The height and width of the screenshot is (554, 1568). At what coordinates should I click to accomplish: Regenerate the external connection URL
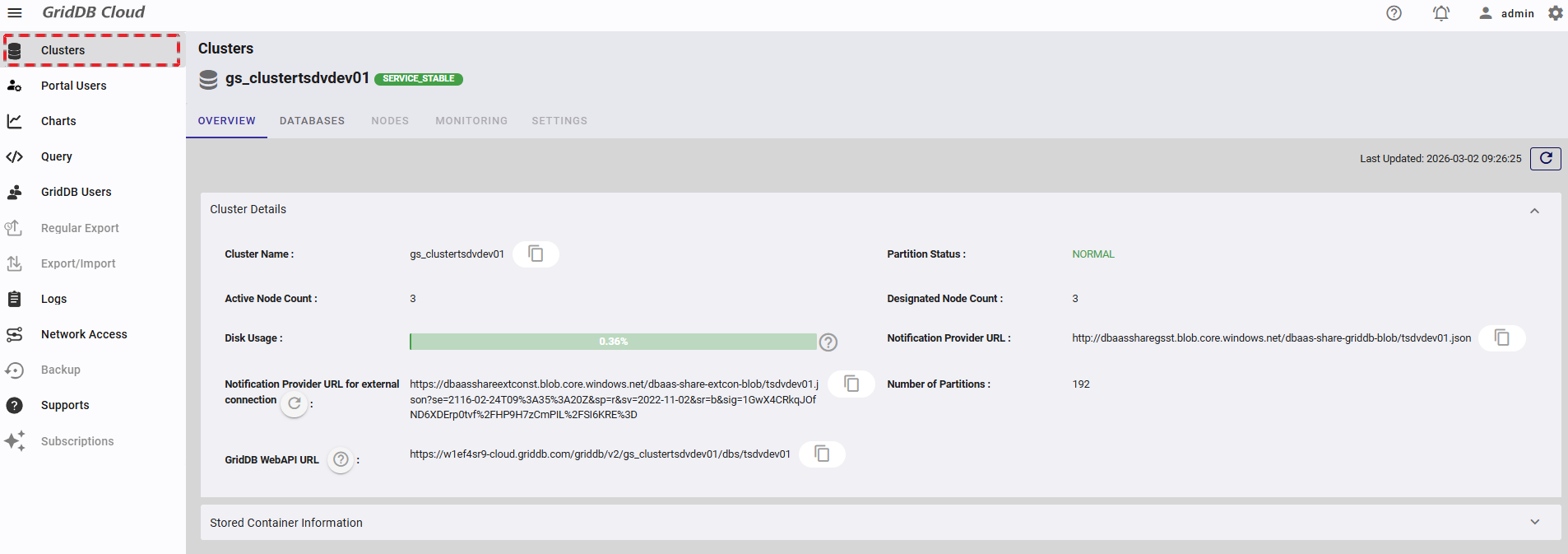point(295,403)
